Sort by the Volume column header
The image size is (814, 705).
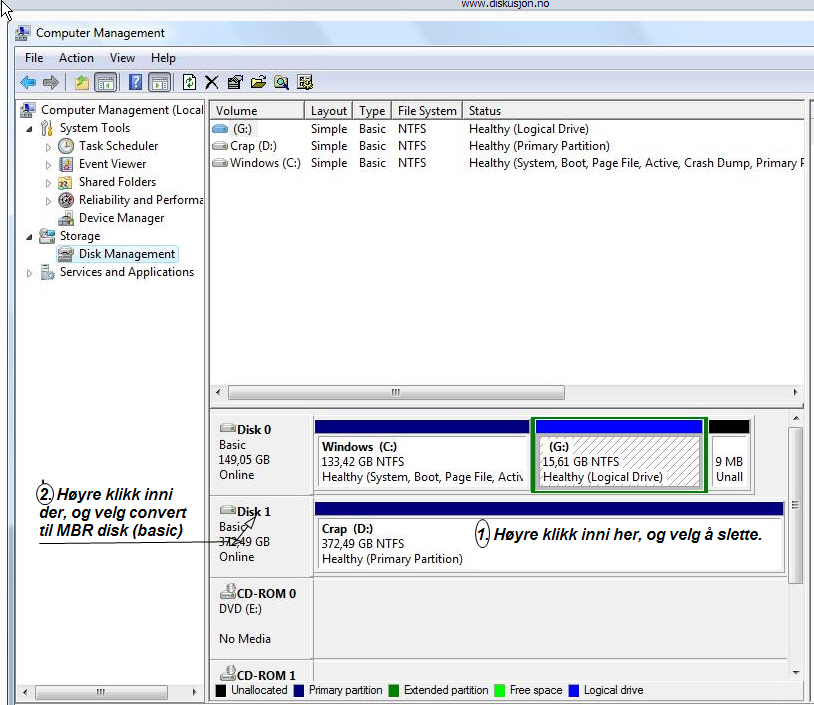pyautogui.click(x=237, y=111)
